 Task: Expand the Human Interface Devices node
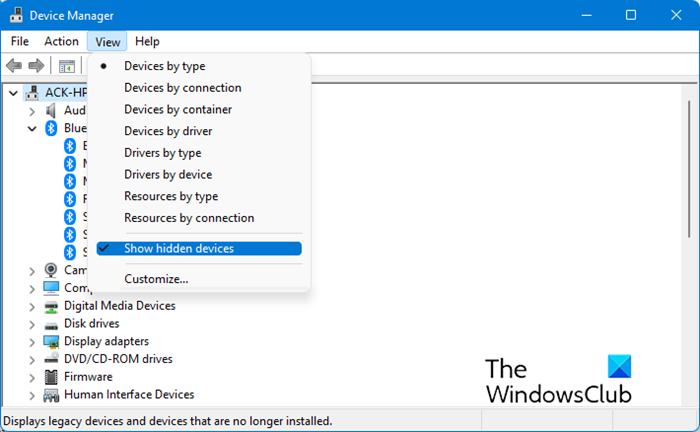(x=32, y=395)
